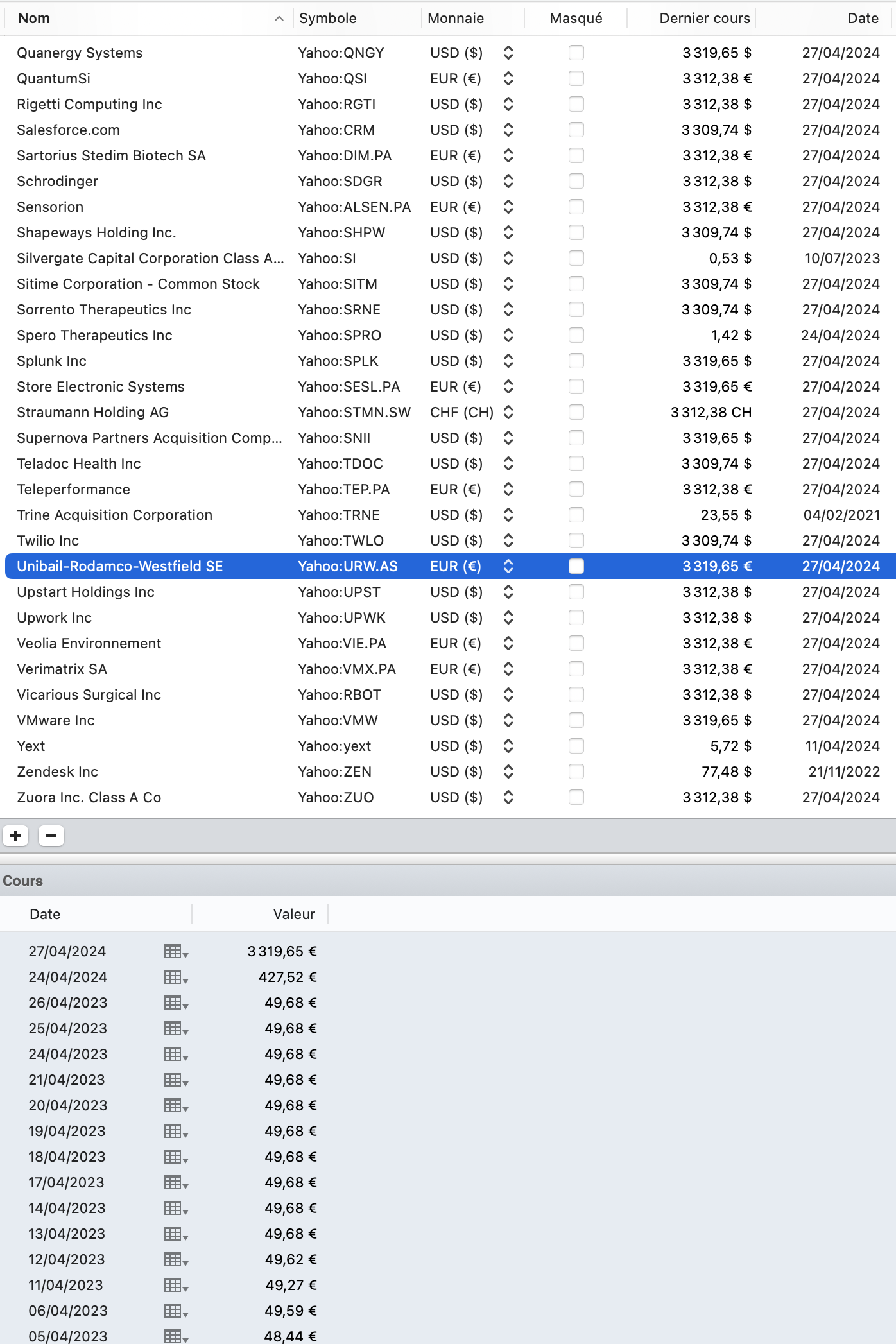Open currency dropdown for Straumann Holding AG
The width and height of the screenshot is (896, 1344).
(x=508, y=412)
